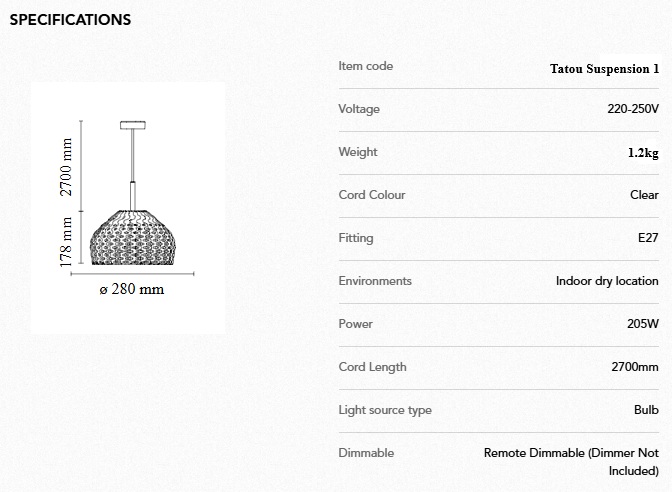The height and width of the screenshot is (492, 672).
Task: Click the 1.2kg weight value
Action: click(x=643, y=153)
